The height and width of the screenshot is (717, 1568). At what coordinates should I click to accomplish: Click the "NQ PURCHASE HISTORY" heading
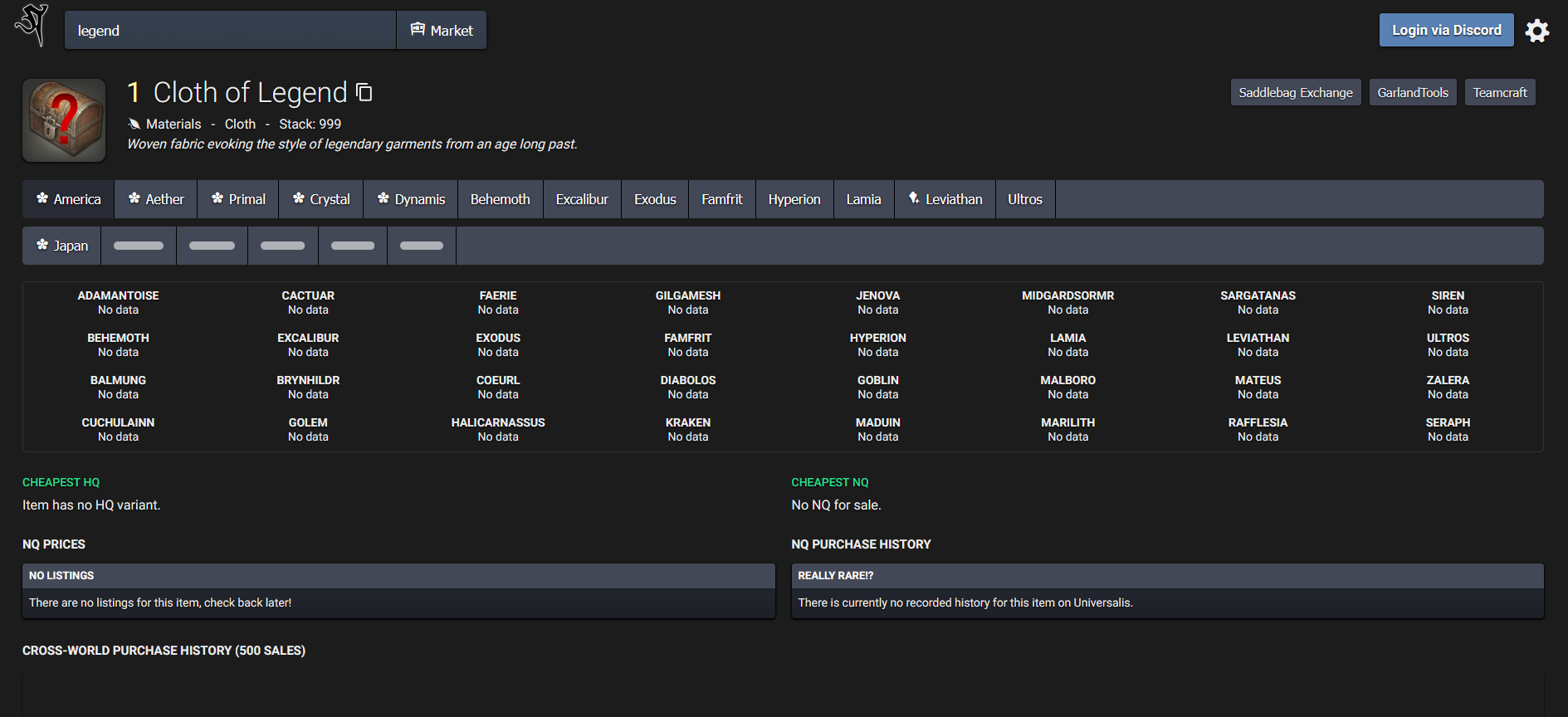pyautogui.click(x=861, y=544)
